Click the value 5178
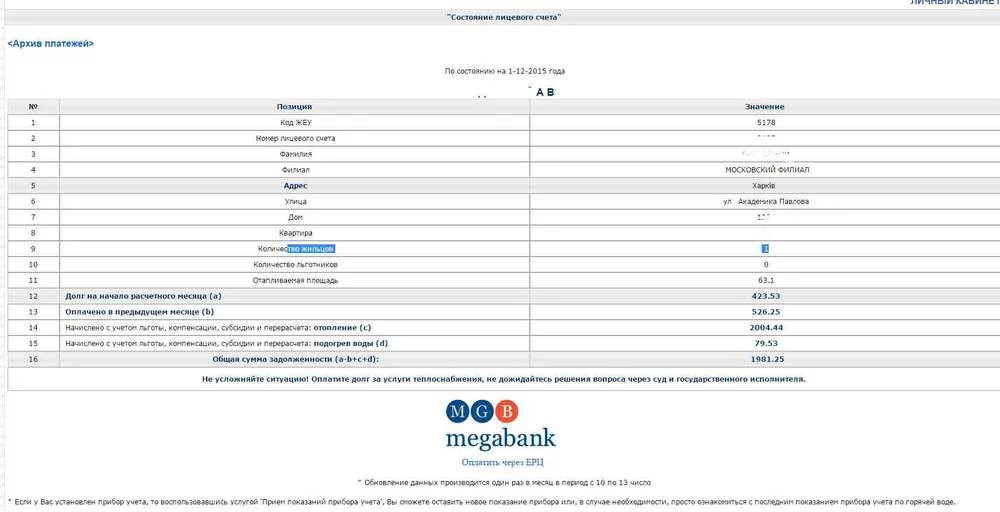 (x=766, y=122)
